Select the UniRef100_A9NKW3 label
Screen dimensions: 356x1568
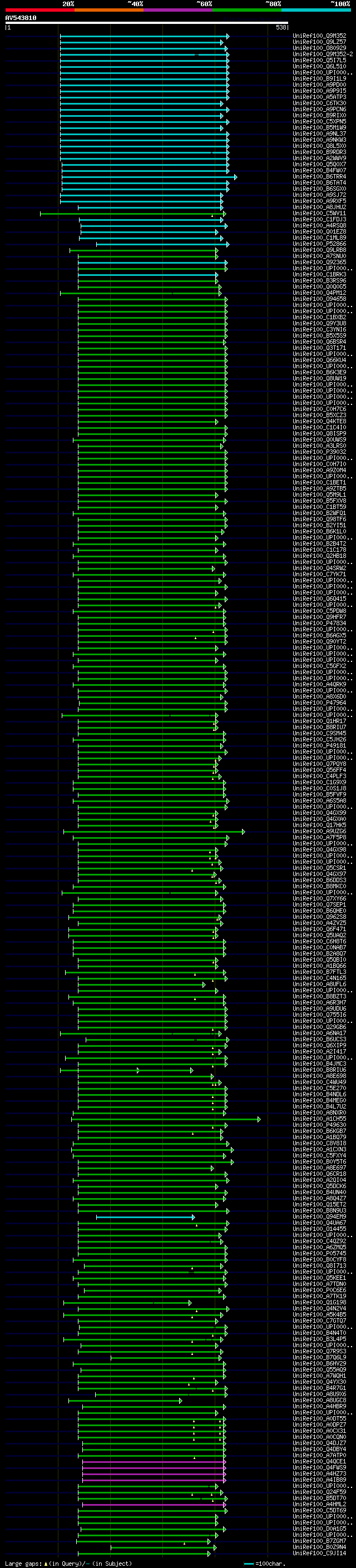319,140
